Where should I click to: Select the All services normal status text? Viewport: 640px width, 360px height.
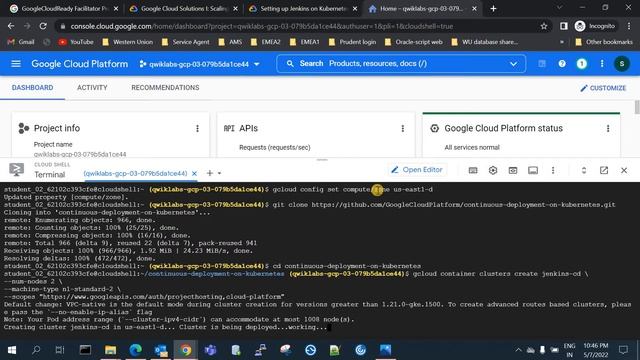coord(472,147)
